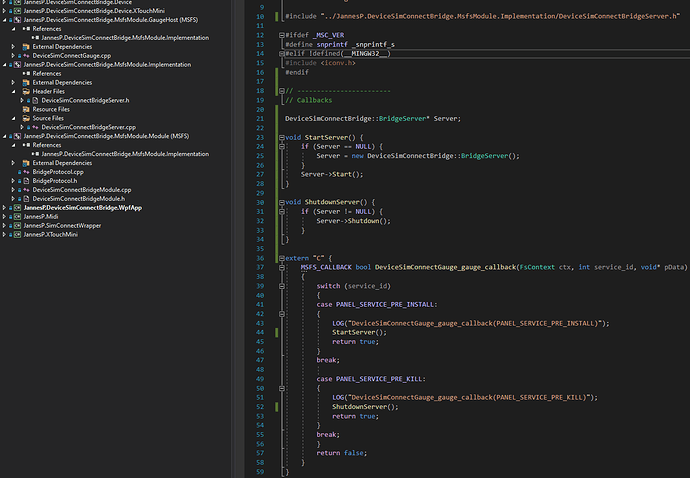
Task: Fold the extern "C" block at line 36
Action: tap(282, 258)
